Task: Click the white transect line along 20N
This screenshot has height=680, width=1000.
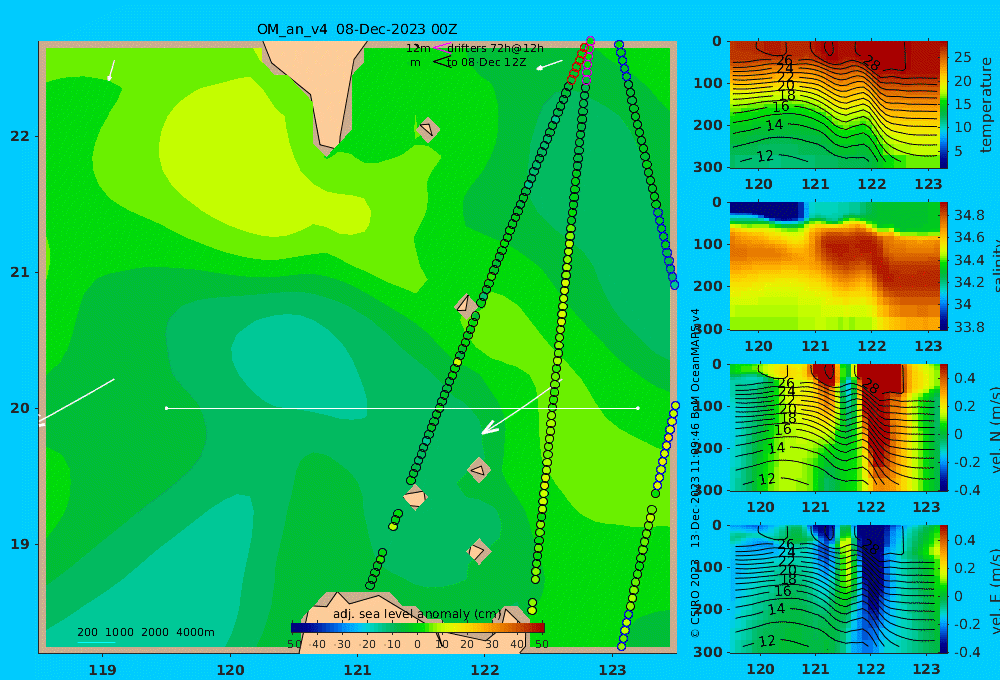Action: (402, 408)
